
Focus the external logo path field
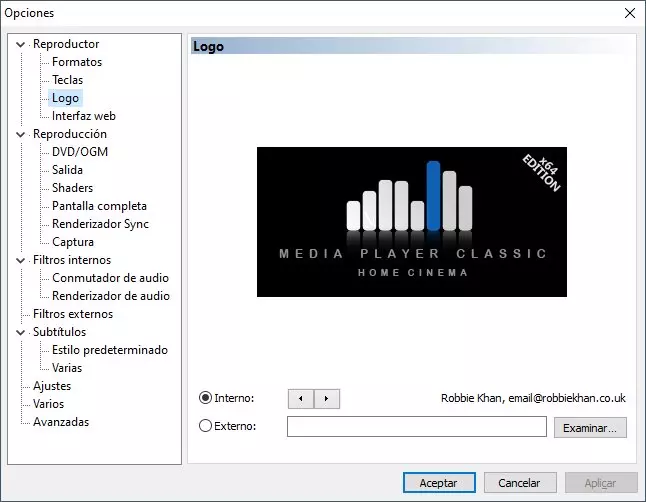[x=417, y=427]
